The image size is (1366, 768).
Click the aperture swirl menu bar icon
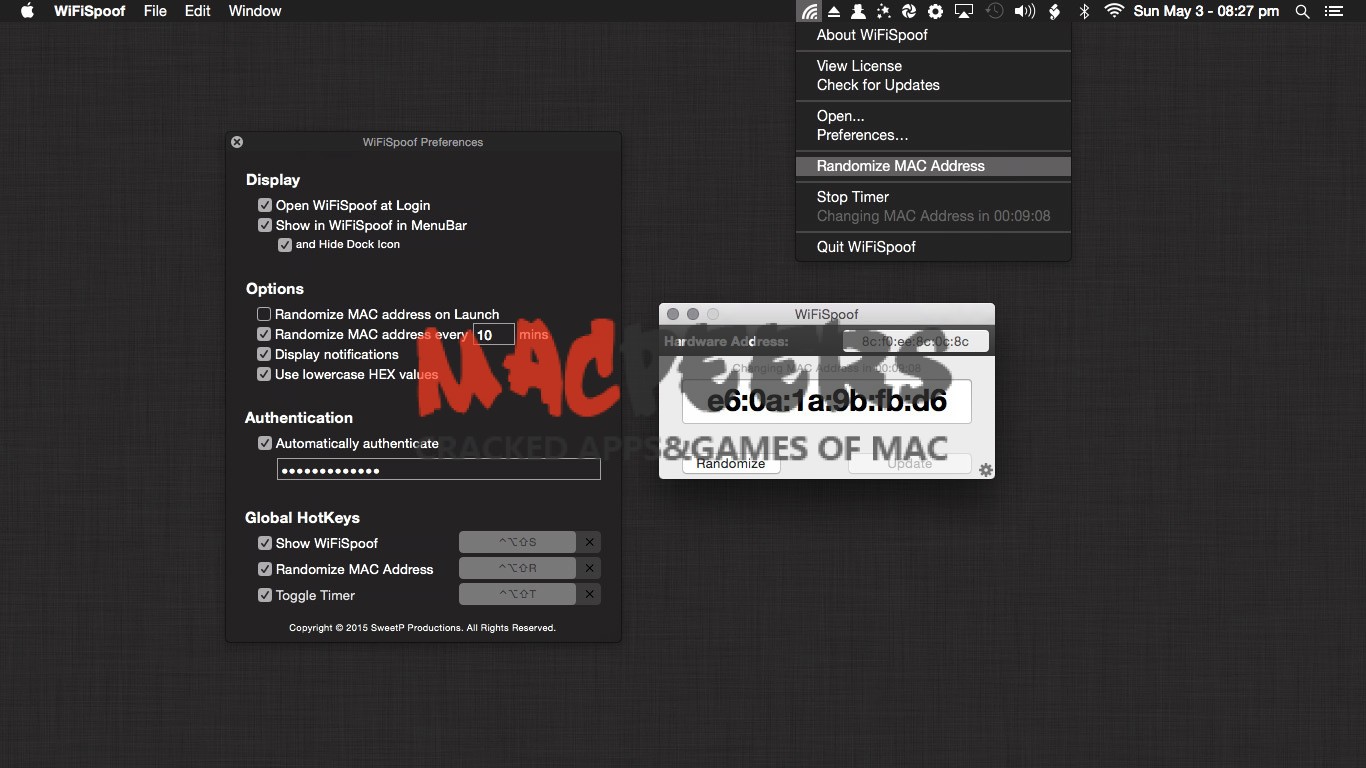909,11
